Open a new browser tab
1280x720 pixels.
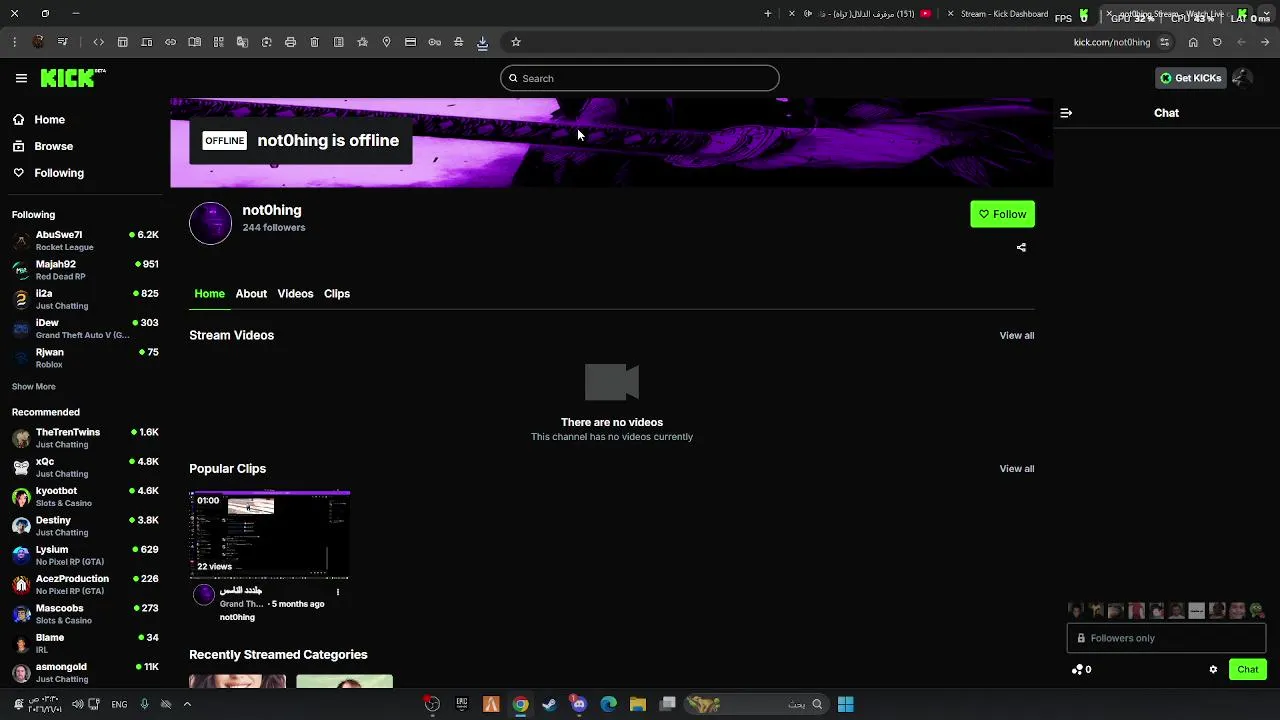pos(768,14)
